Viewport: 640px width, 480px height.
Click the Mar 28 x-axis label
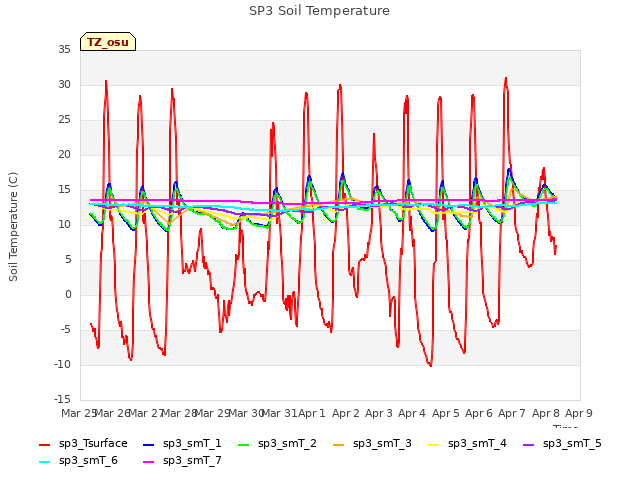click(180, 413)
